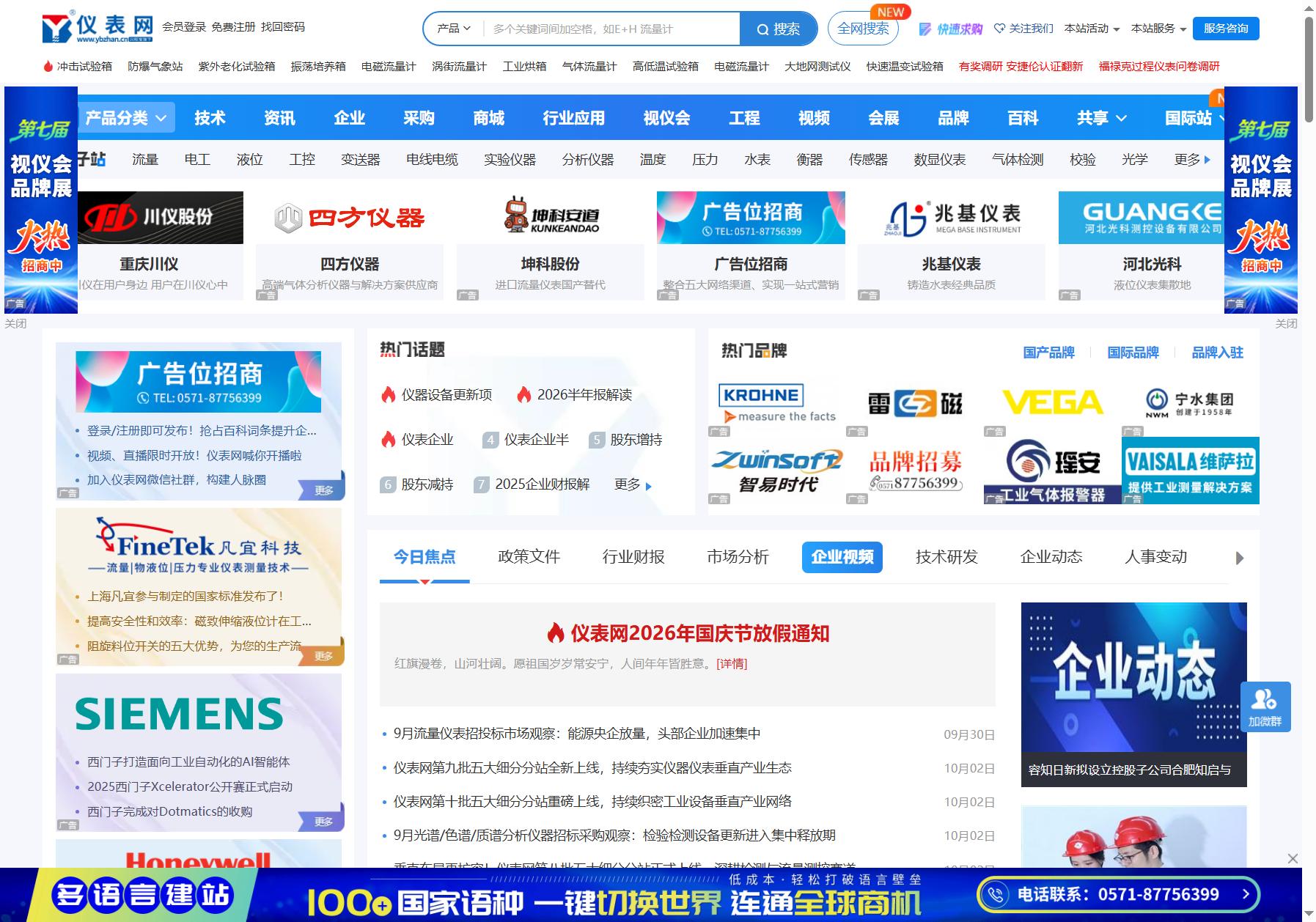Open the 兆基仪表 logo banner

click(x=952, y=218)
